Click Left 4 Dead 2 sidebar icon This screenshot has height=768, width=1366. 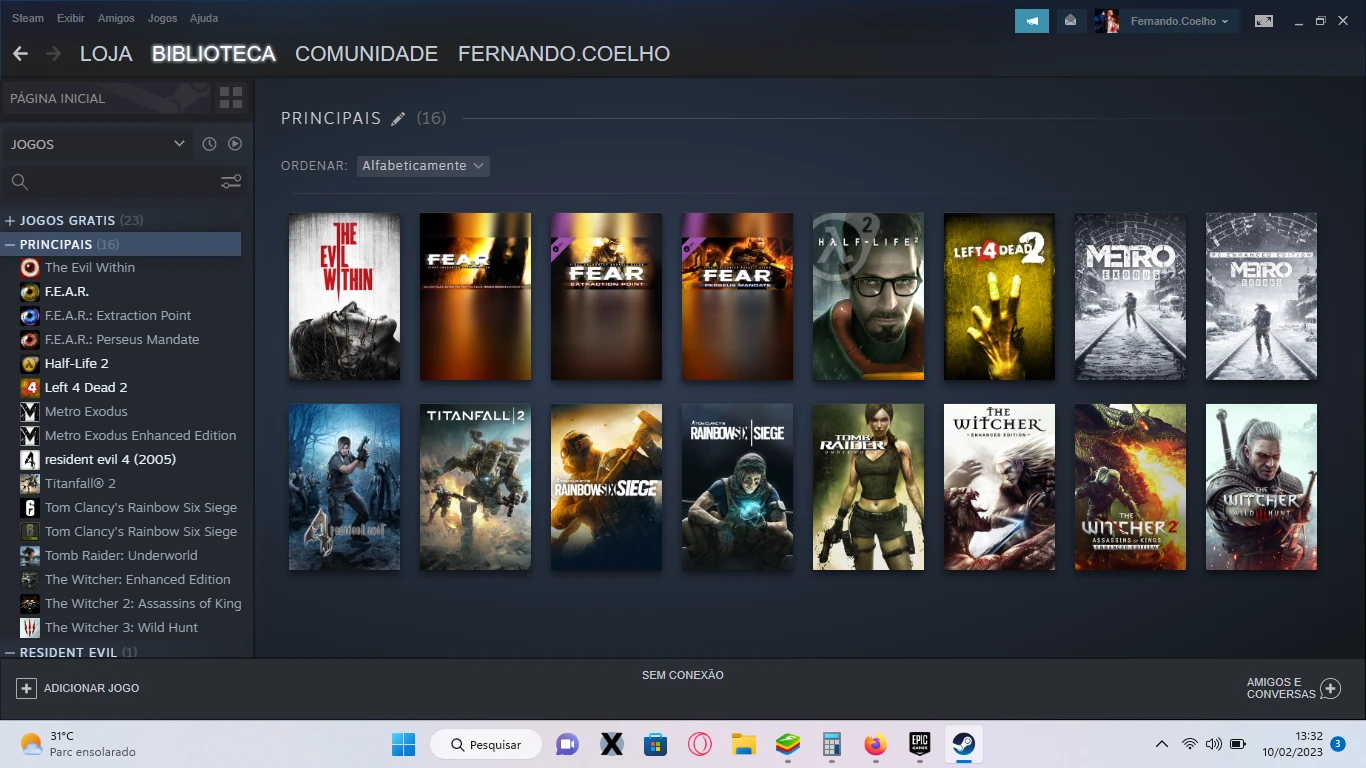coord(30,387)
